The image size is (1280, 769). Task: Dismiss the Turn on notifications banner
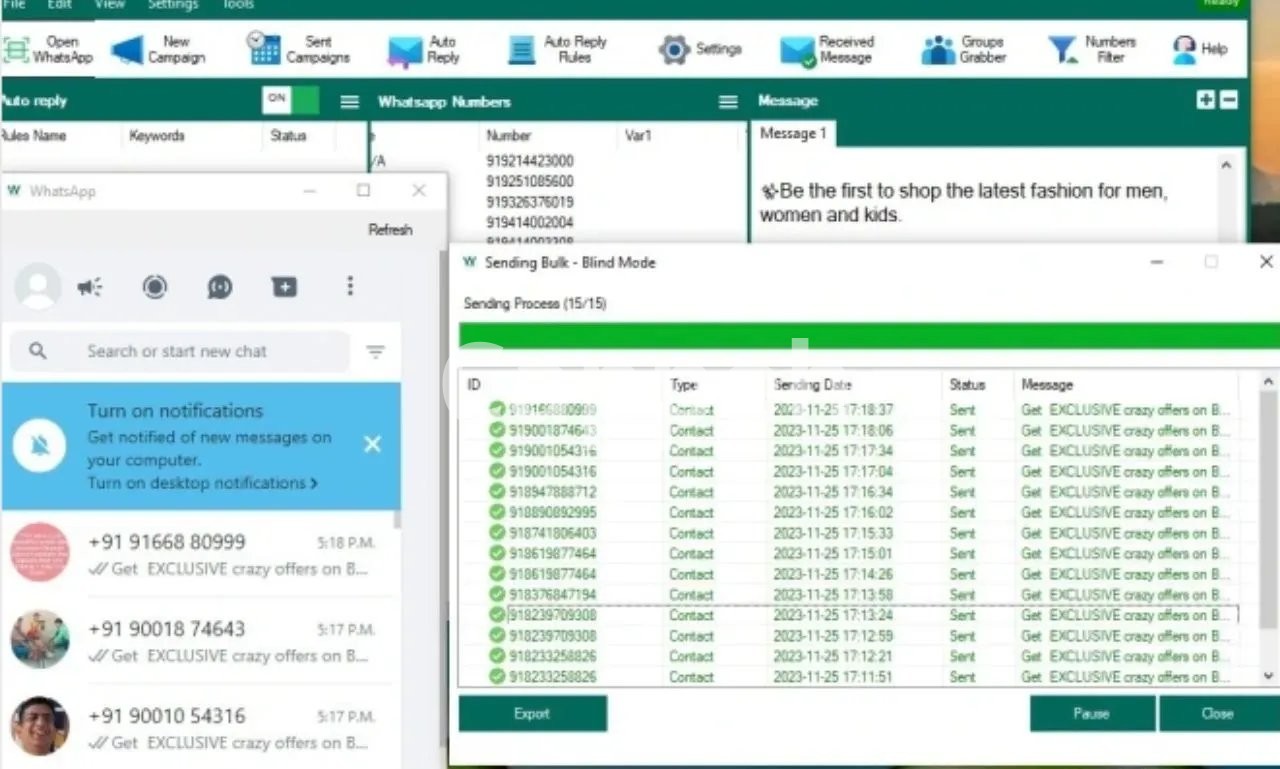[372, 445]
